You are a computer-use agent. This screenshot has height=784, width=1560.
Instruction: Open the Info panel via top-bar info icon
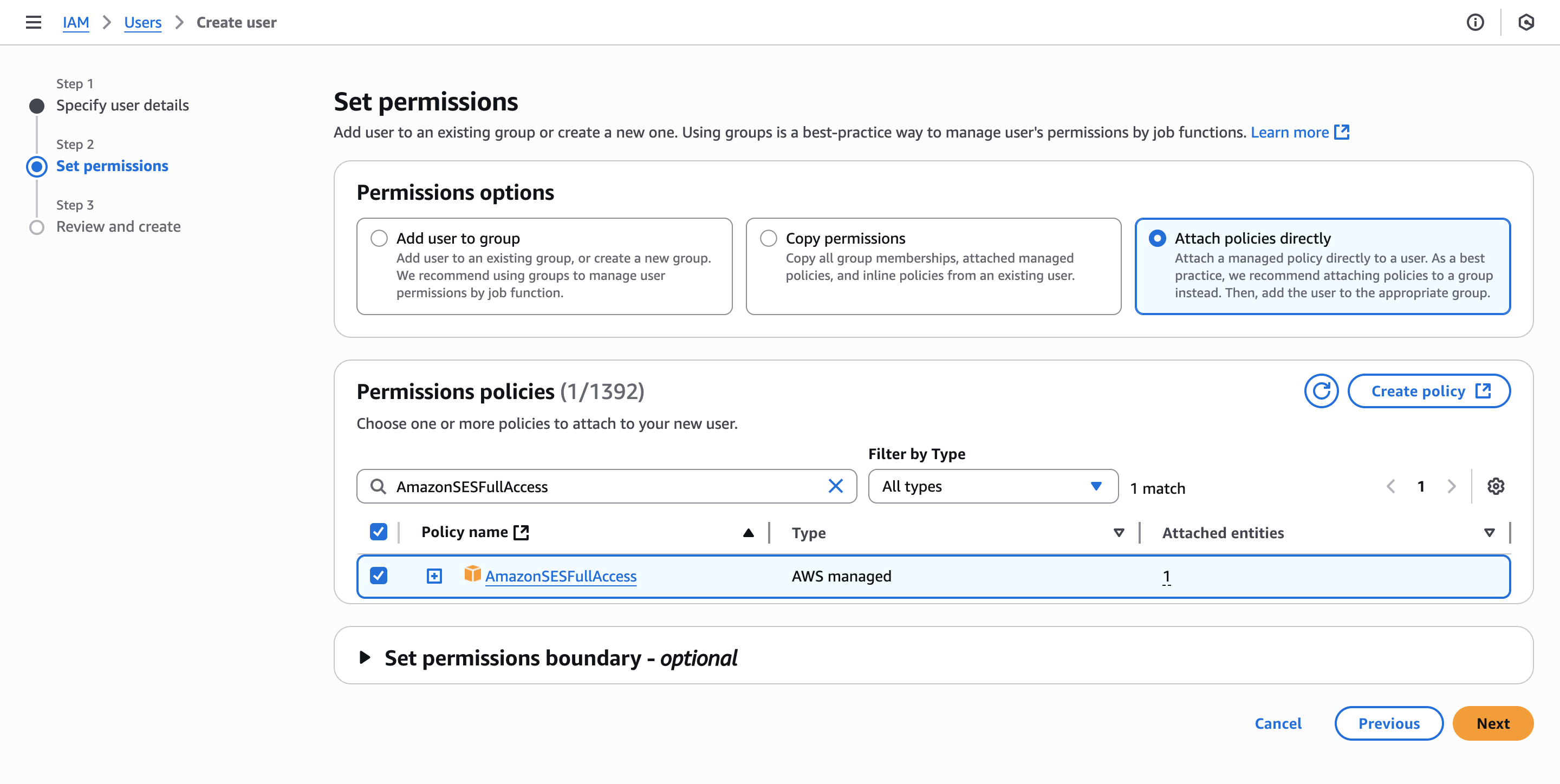(x=1476, y=22)
